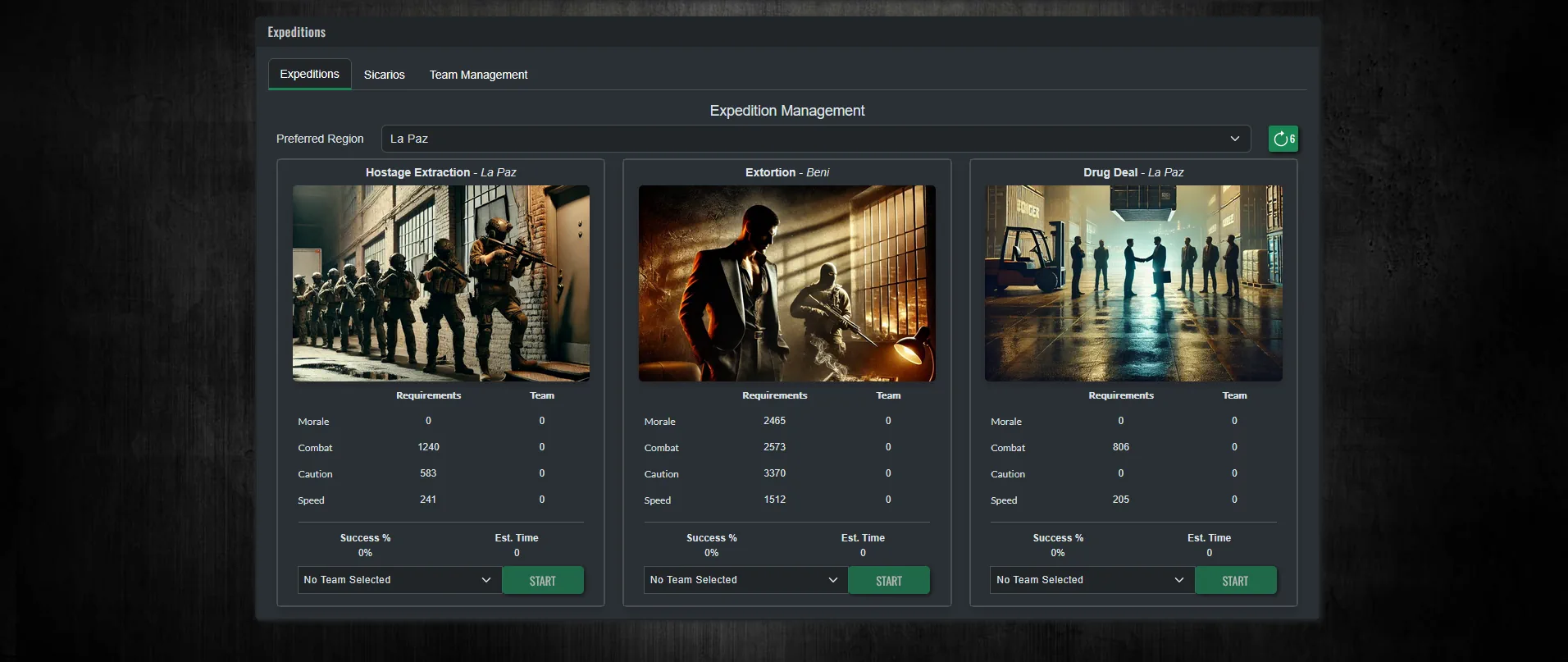Click the Drug Deal warehouse image
Image resolution: width=1568 pixels, height=662 pixels.
tap(1133, 283)
